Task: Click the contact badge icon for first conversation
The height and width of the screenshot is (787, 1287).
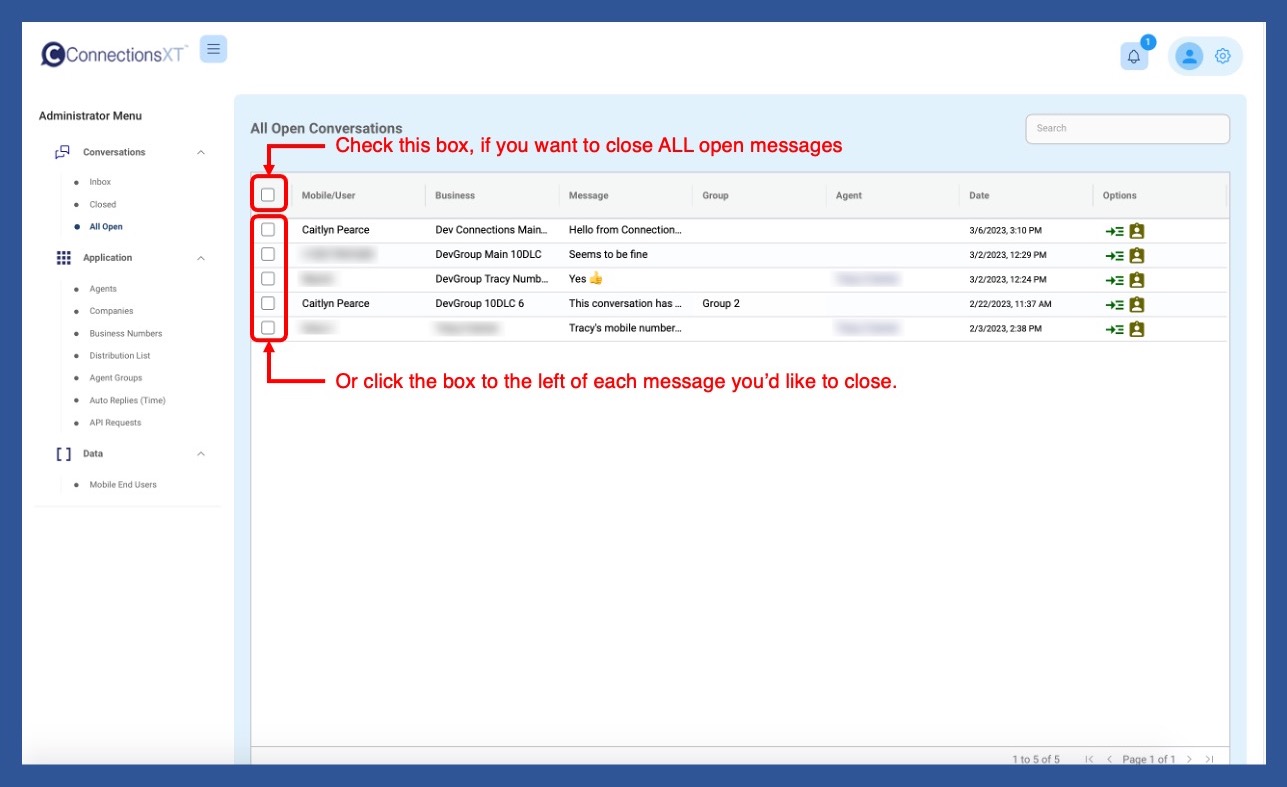Action: [x=1136, y=231]
